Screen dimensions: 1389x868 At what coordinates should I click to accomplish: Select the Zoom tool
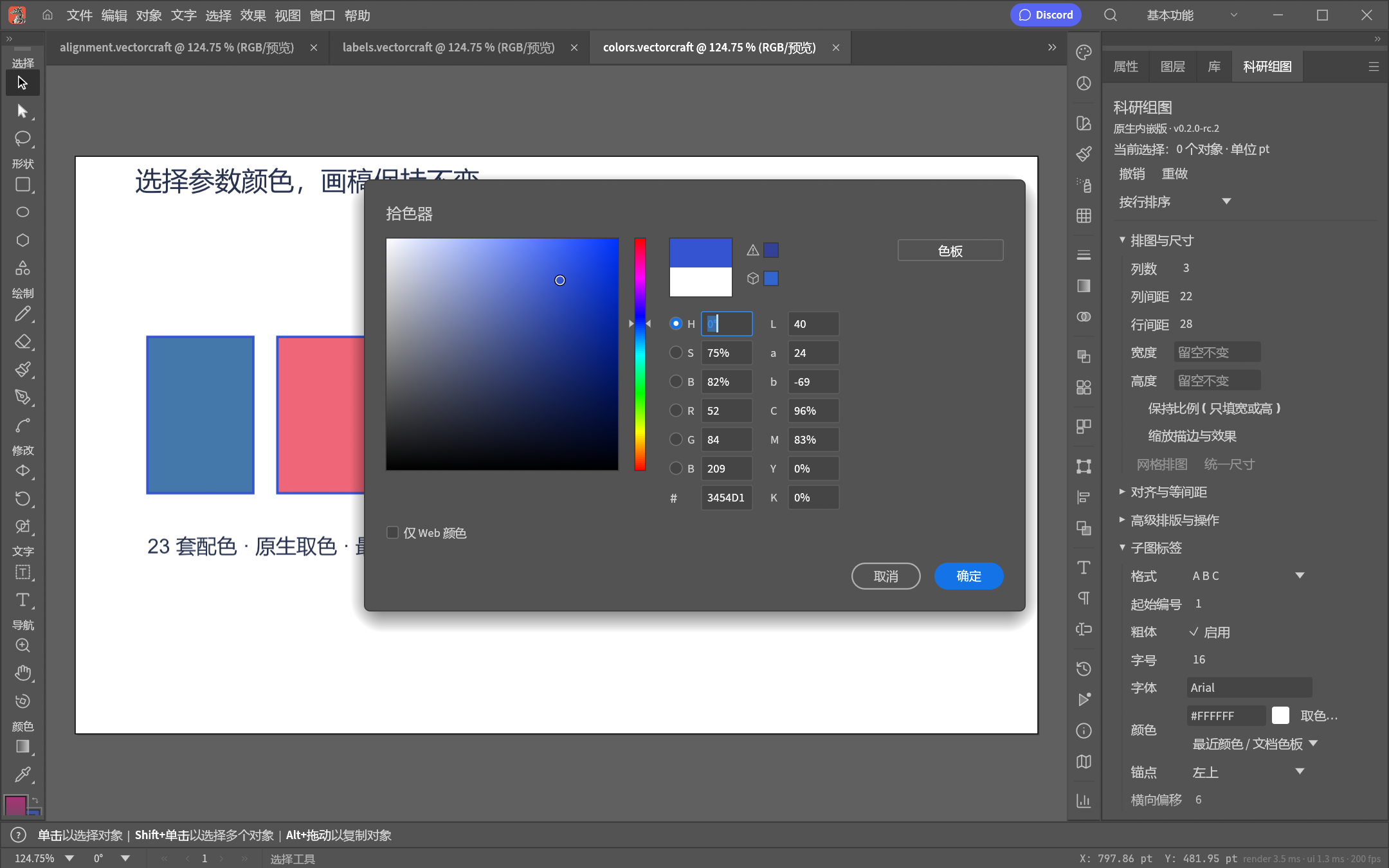[23, 646]
